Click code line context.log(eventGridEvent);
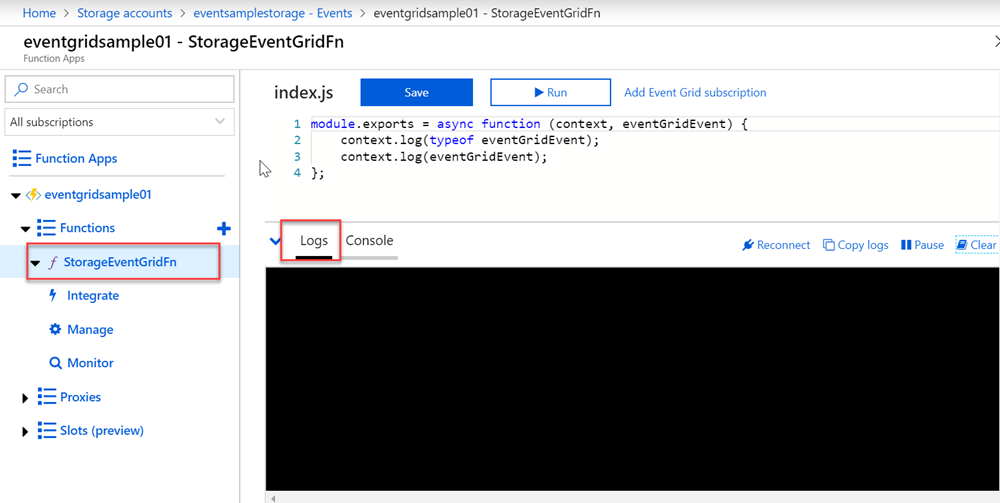 444,157
